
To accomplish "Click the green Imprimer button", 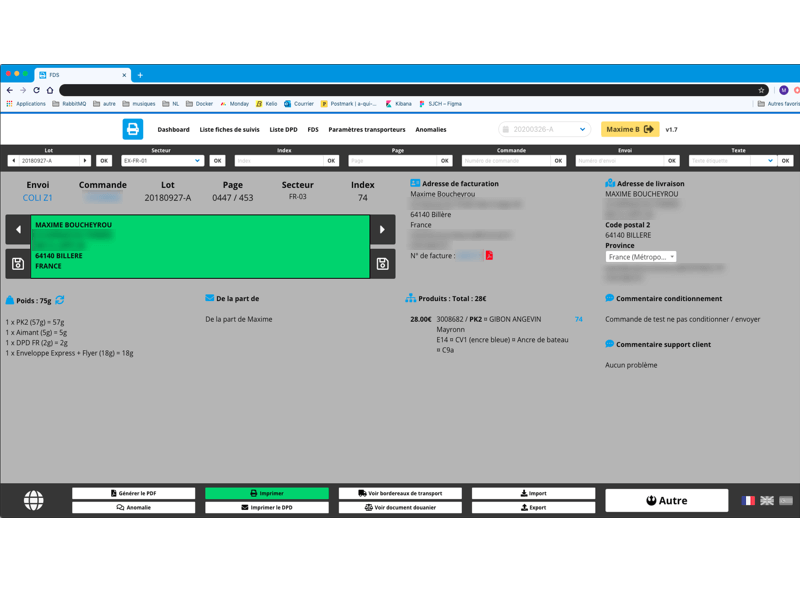I will 267,493.
